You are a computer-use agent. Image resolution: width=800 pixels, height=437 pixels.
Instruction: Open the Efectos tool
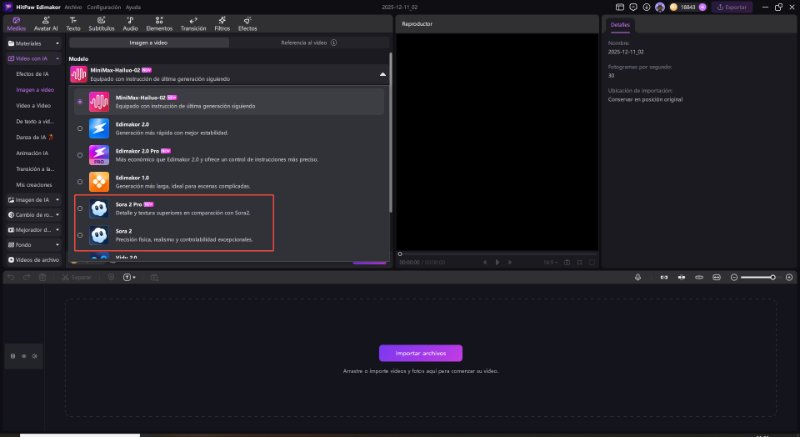pyautogui.click(x=247, y=24)
